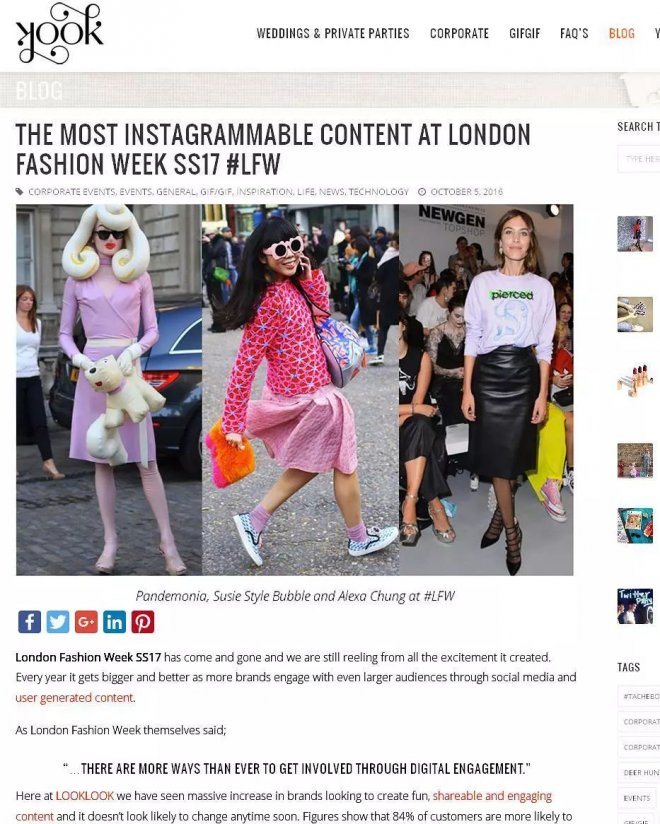Viewport: 660px width, 824px height.
Task: Share post via Facebook icon
Action: 29,622
